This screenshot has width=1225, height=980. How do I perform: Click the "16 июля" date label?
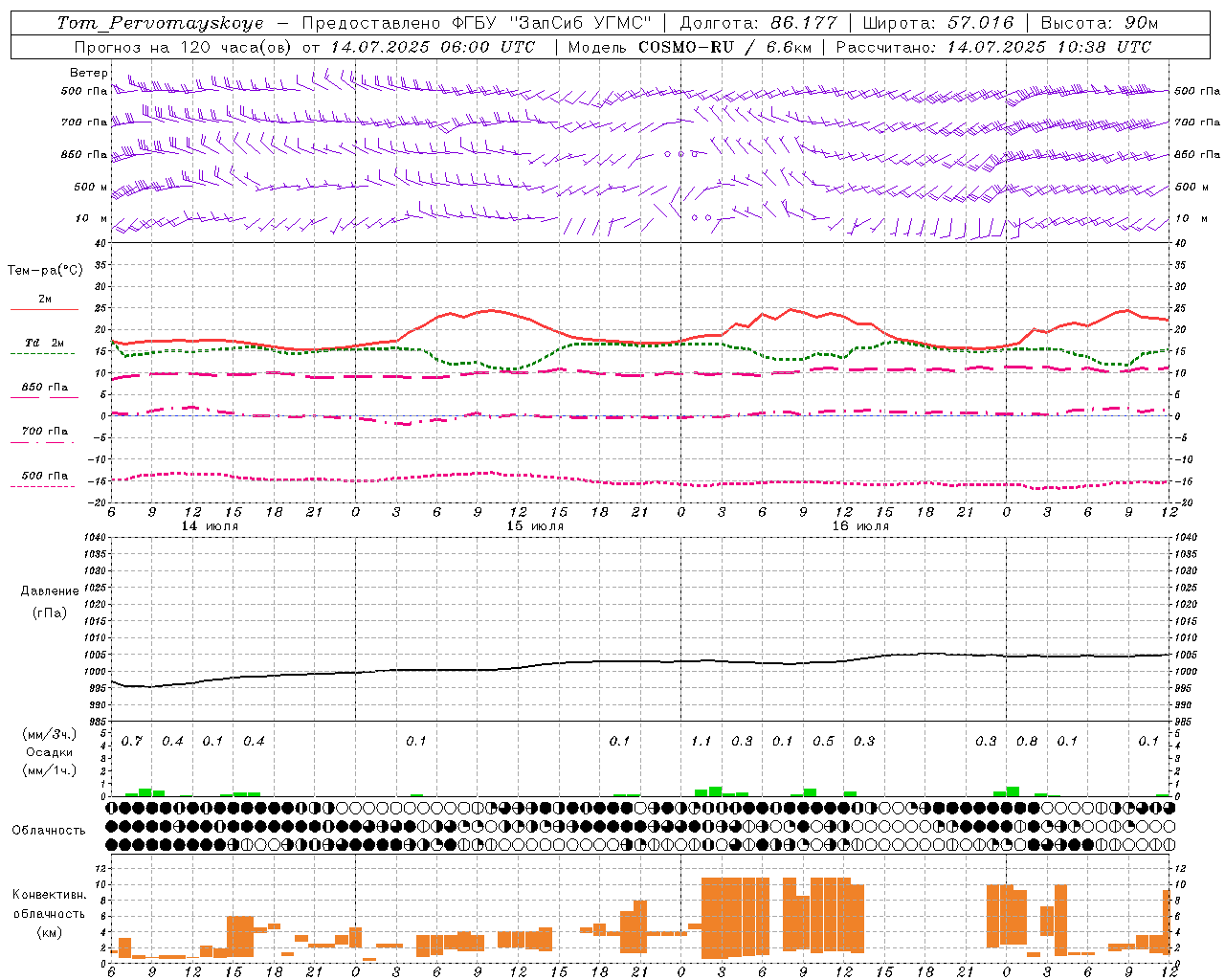click(x=860, y=526)
